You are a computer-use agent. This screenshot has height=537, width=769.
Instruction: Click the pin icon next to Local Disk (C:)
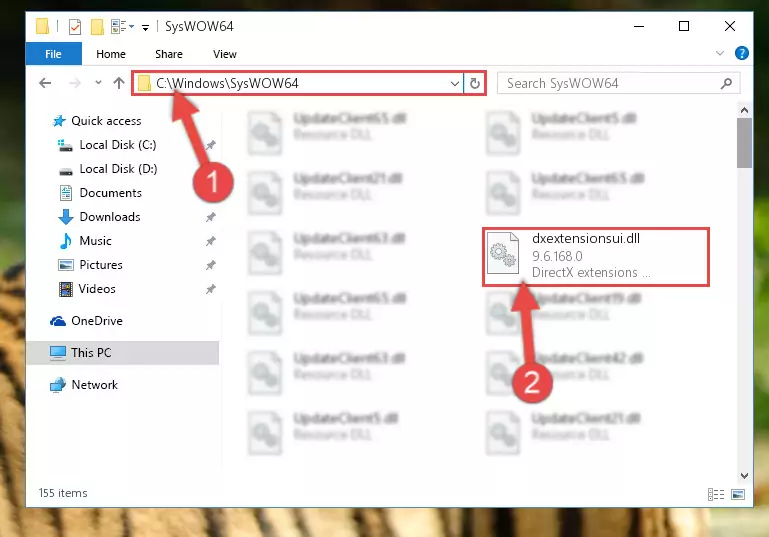click(x=210, y=145)
